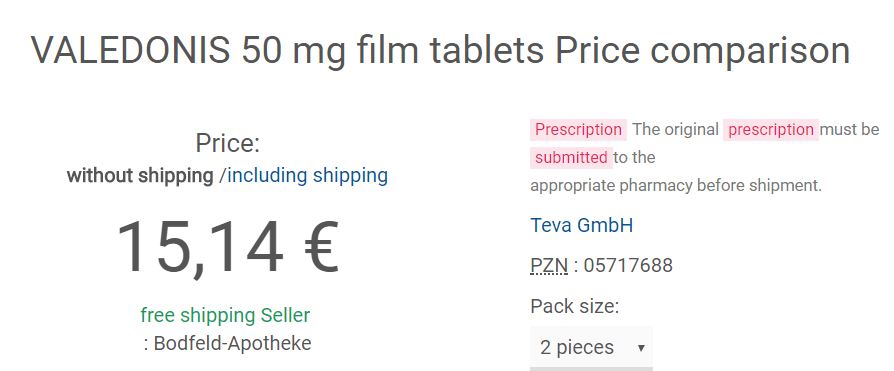Click the small arrow in pack size selector
Image resolution: width=894 pixels, height=371 pixels.
(641, 348)
